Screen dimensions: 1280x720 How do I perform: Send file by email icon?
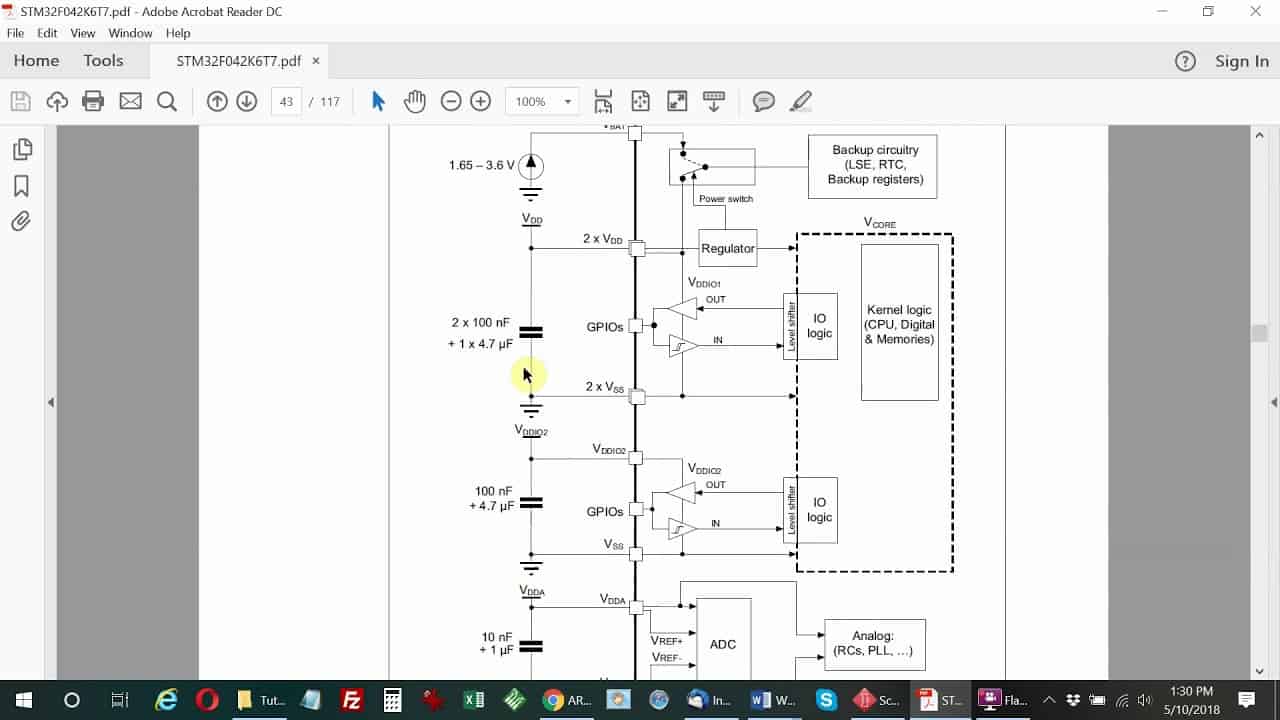[x=130, y=101]
